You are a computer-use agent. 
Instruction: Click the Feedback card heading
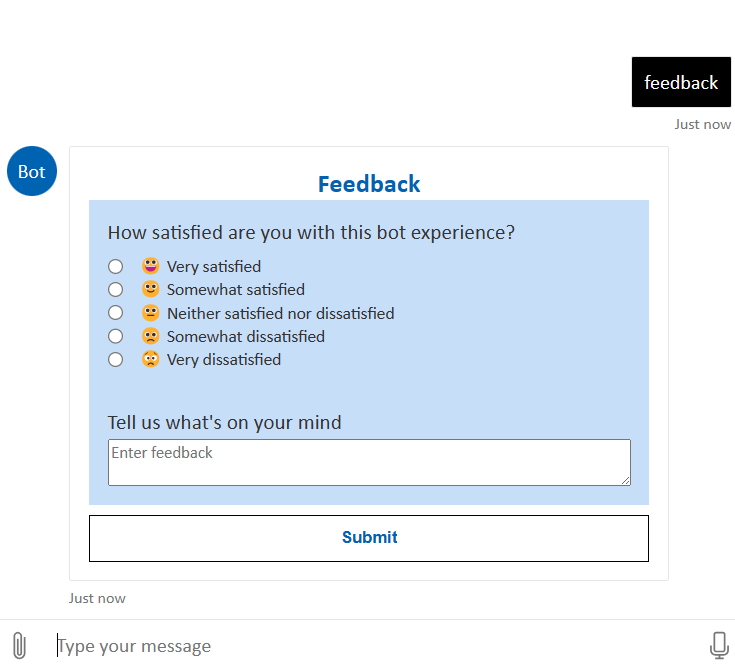pos(369,184)
